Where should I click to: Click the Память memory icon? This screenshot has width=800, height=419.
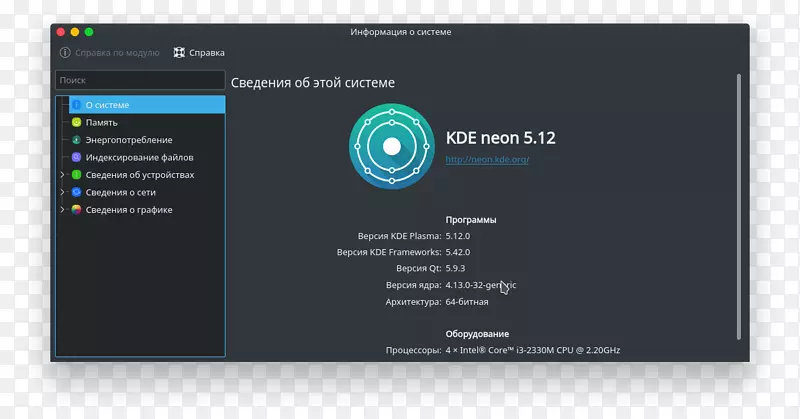(77, 122)
